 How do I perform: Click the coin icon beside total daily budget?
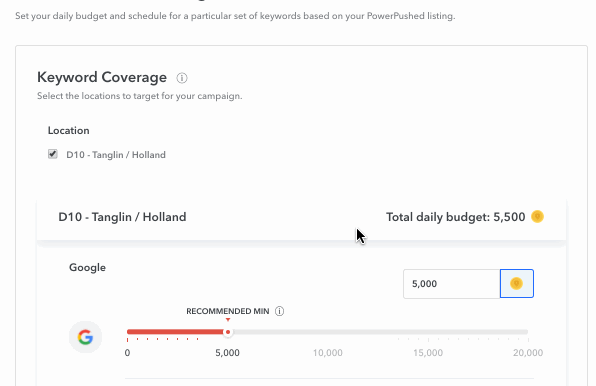pos(537,217)
